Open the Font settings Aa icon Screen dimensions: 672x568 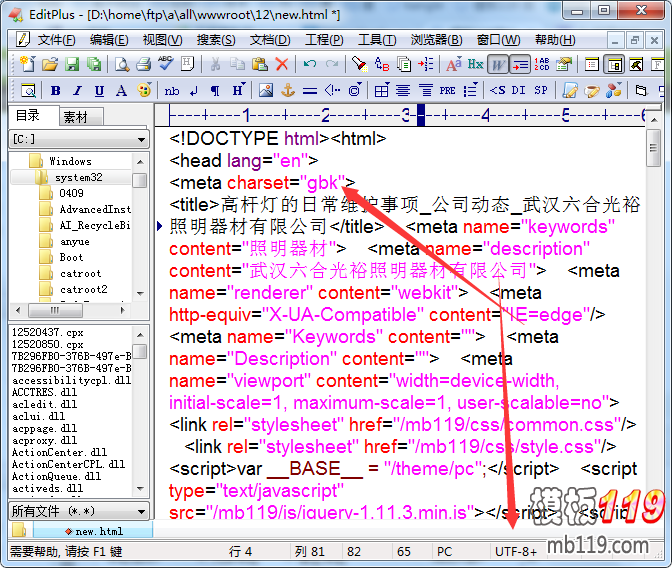coord(454,64)
